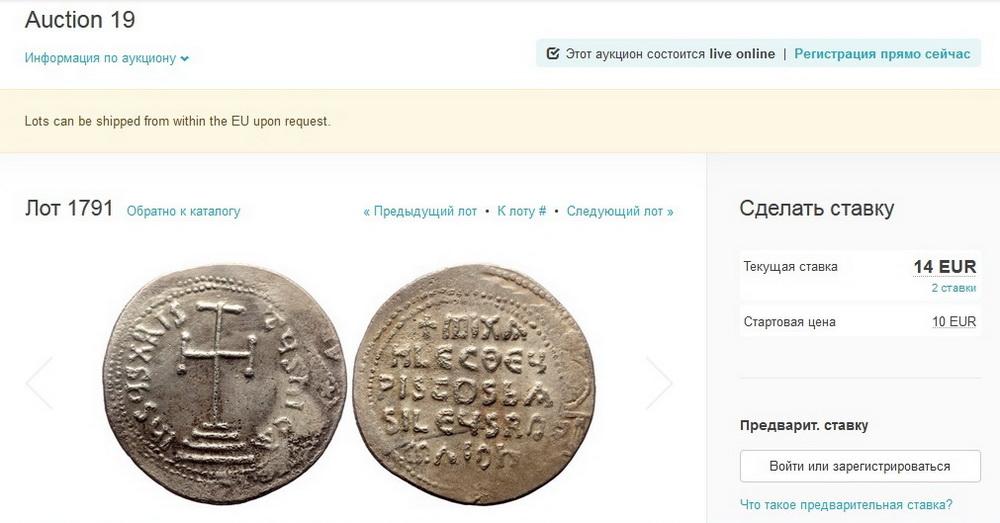Click the coin obverse image with cross
Viewport: 1000px width, 523px height.
coord(224,384)
